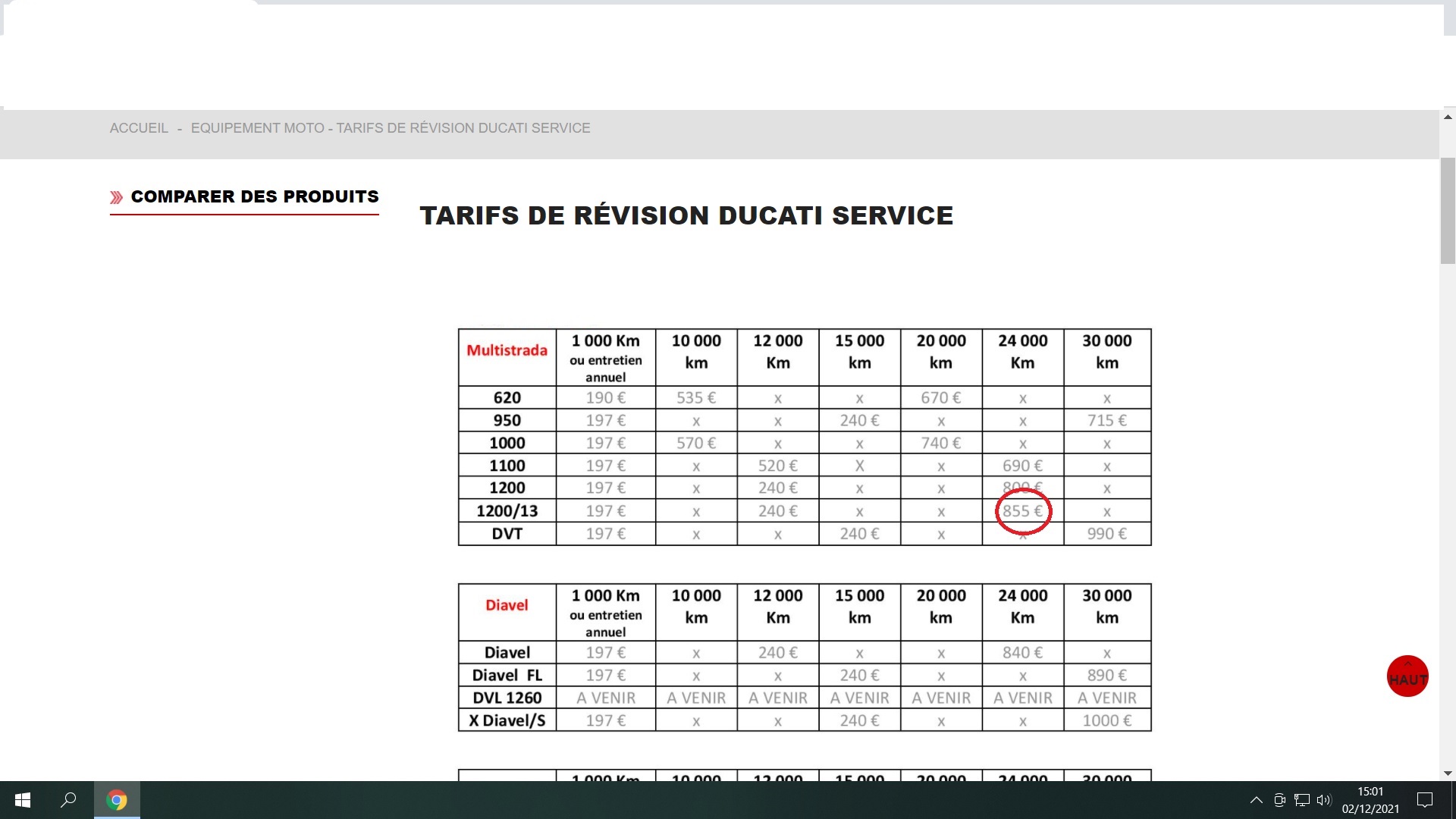Screen dimensions: 1456x819
Task: Click the page scrollbar up arrow
Action: click(x=1448, y=117)
